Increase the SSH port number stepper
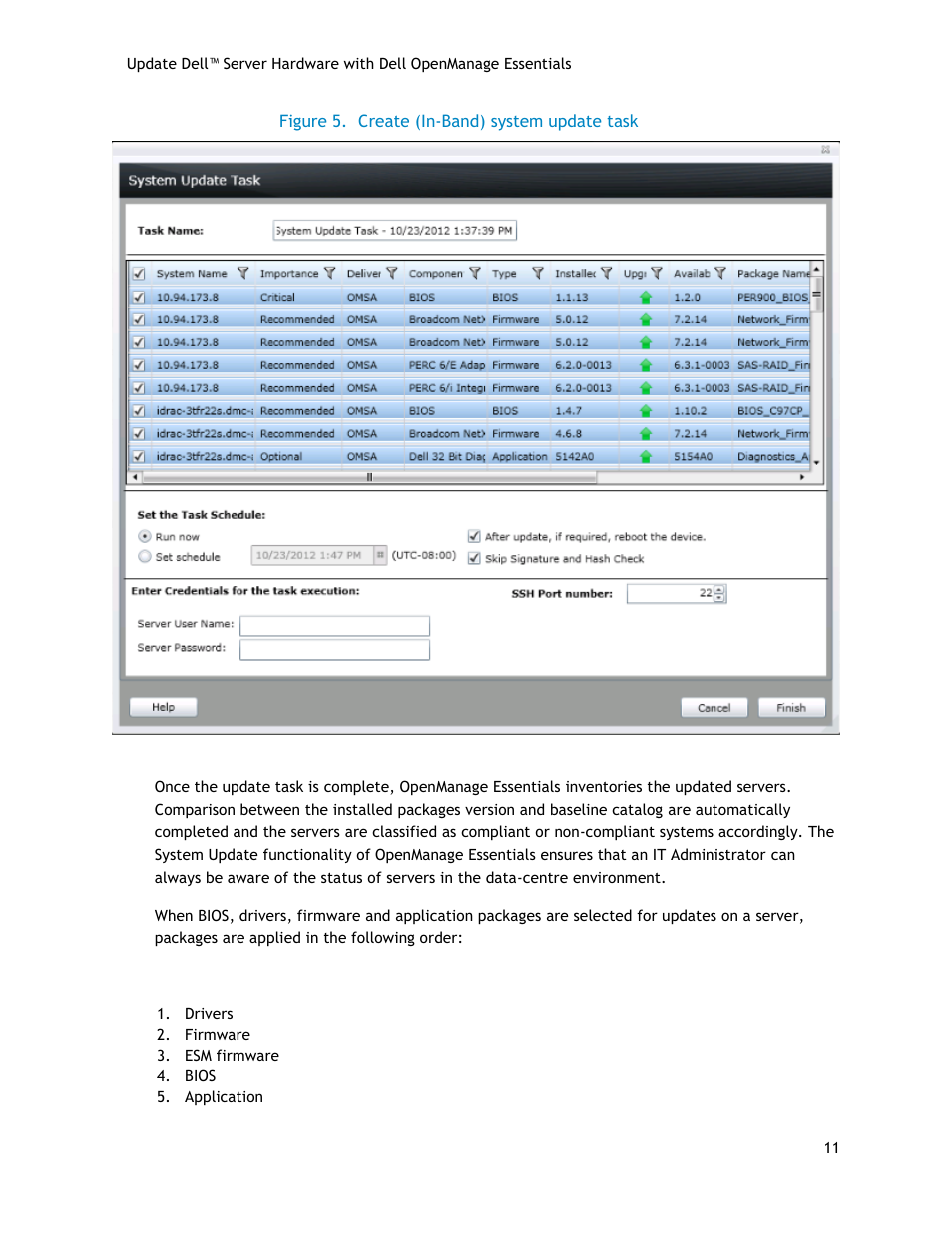Viewport: 952px width, 1233px height. (720, 589)
